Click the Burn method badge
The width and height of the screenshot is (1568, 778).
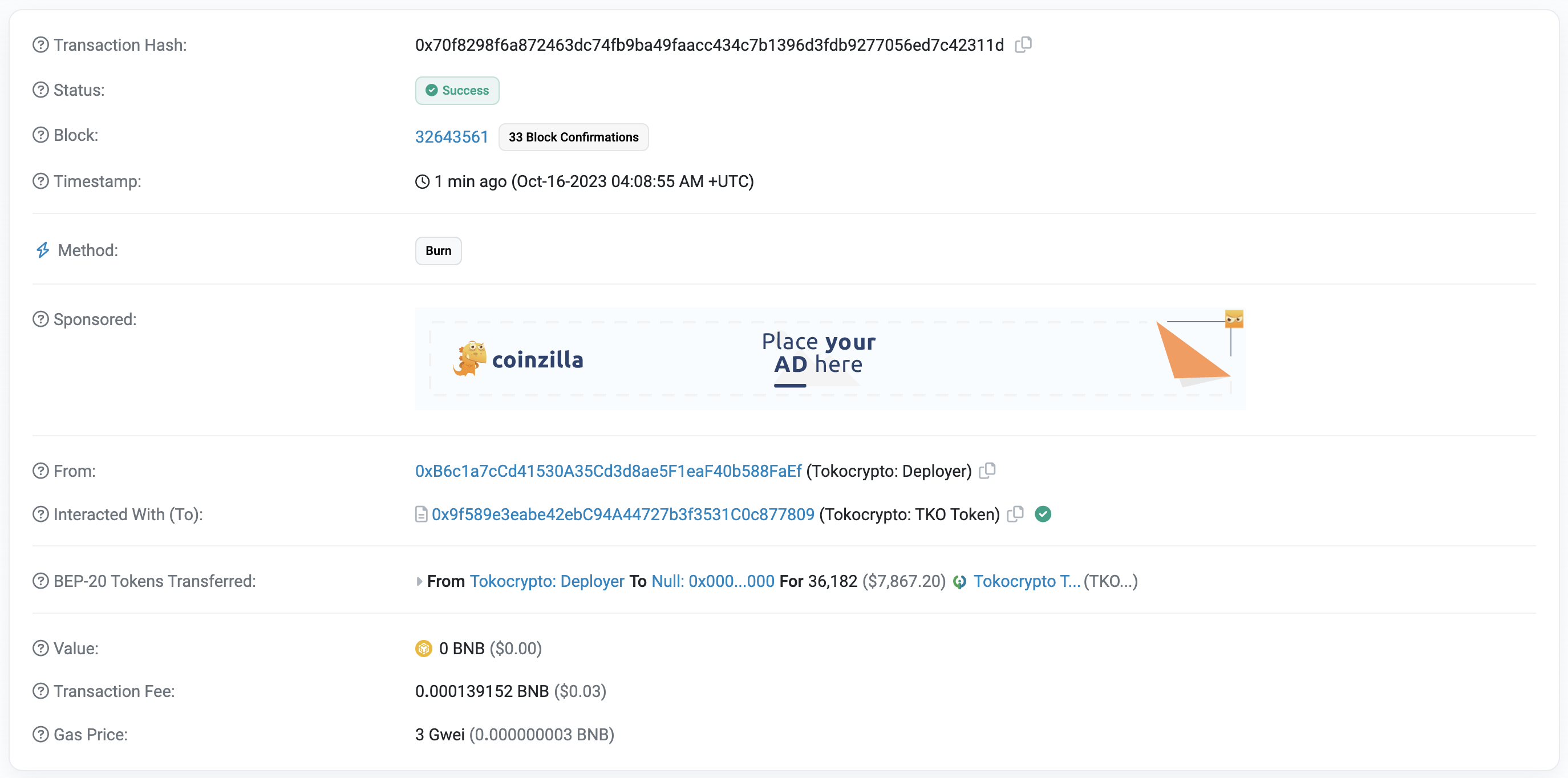point(438,250)
